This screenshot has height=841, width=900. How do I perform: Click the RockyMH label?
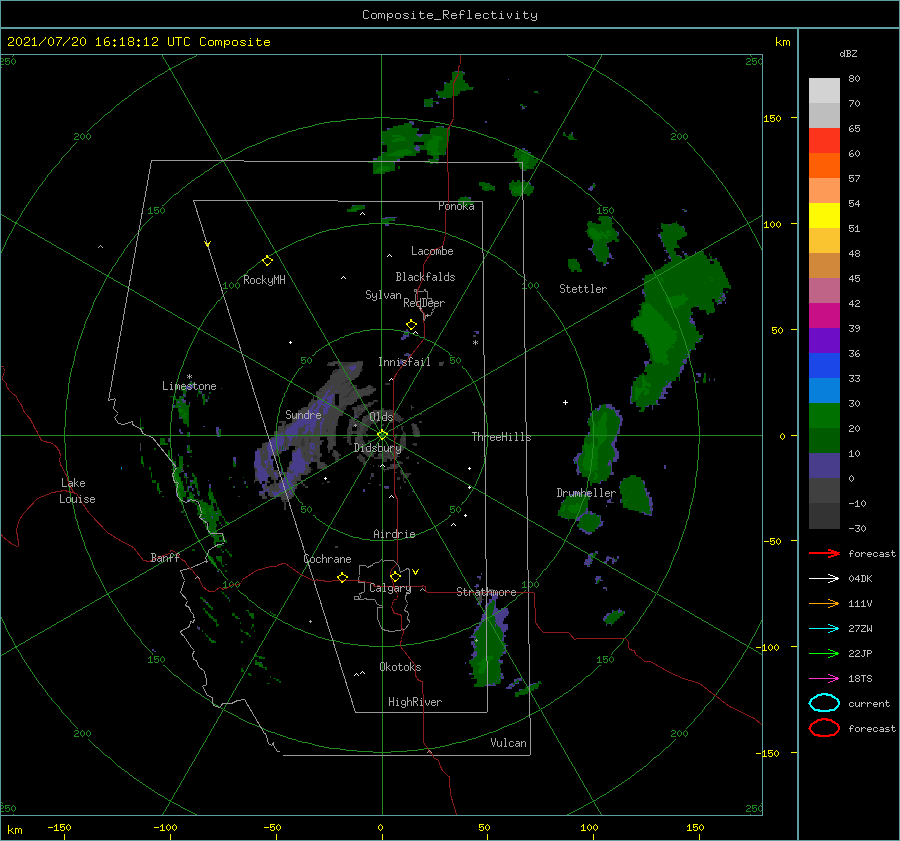pyautogui.click(x=264, y=280)
